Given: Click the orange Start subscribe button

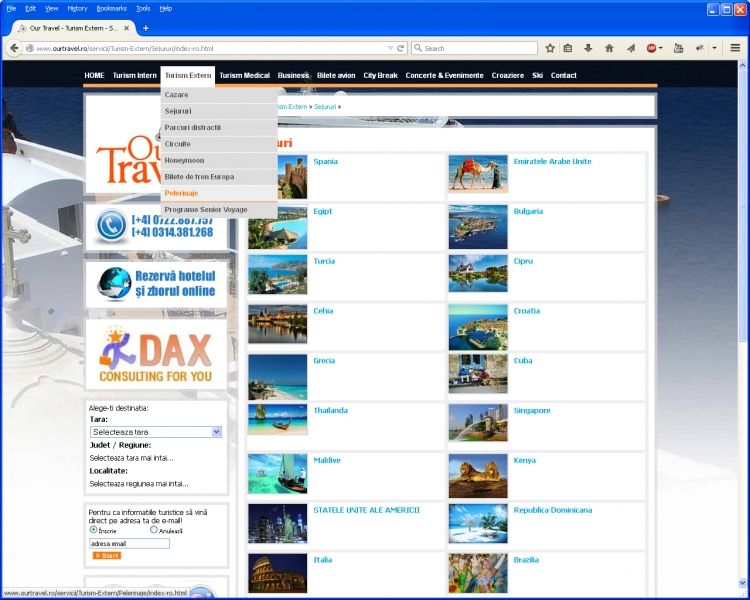Looking at the screenshot, I should point(106,555).
